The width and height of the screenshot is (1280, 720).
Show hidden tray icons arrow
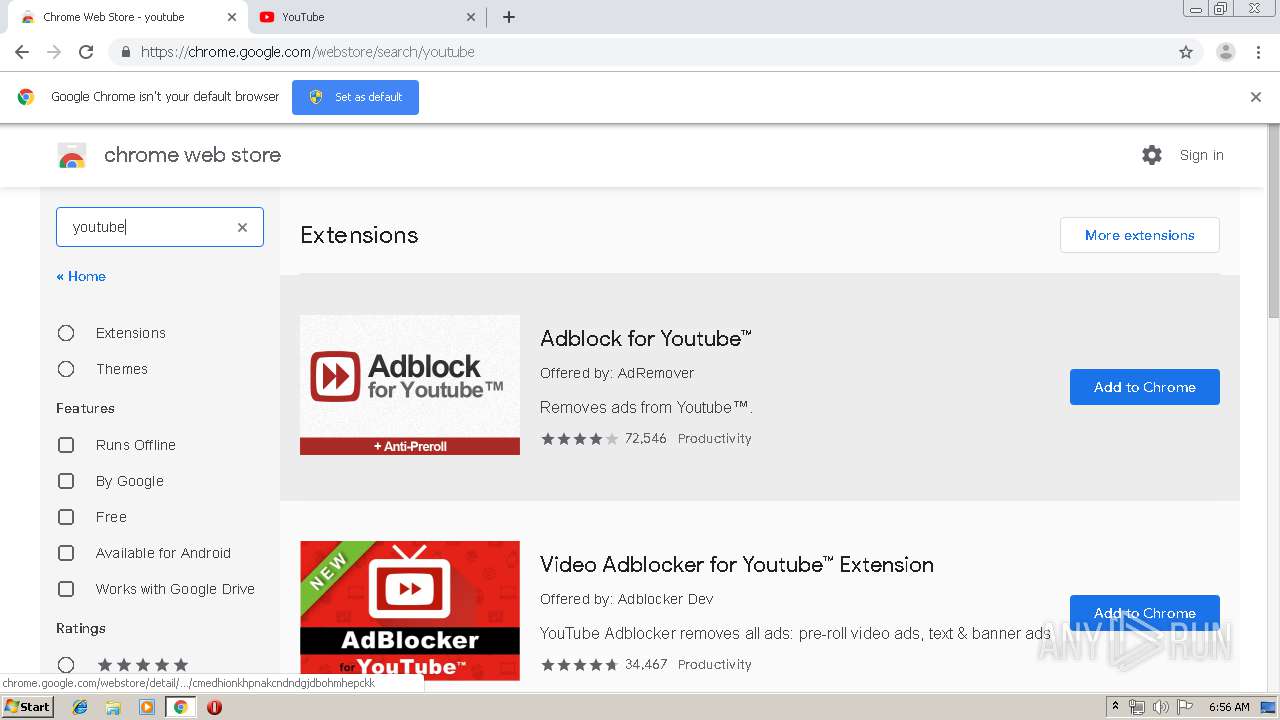tap(1115, 707)
